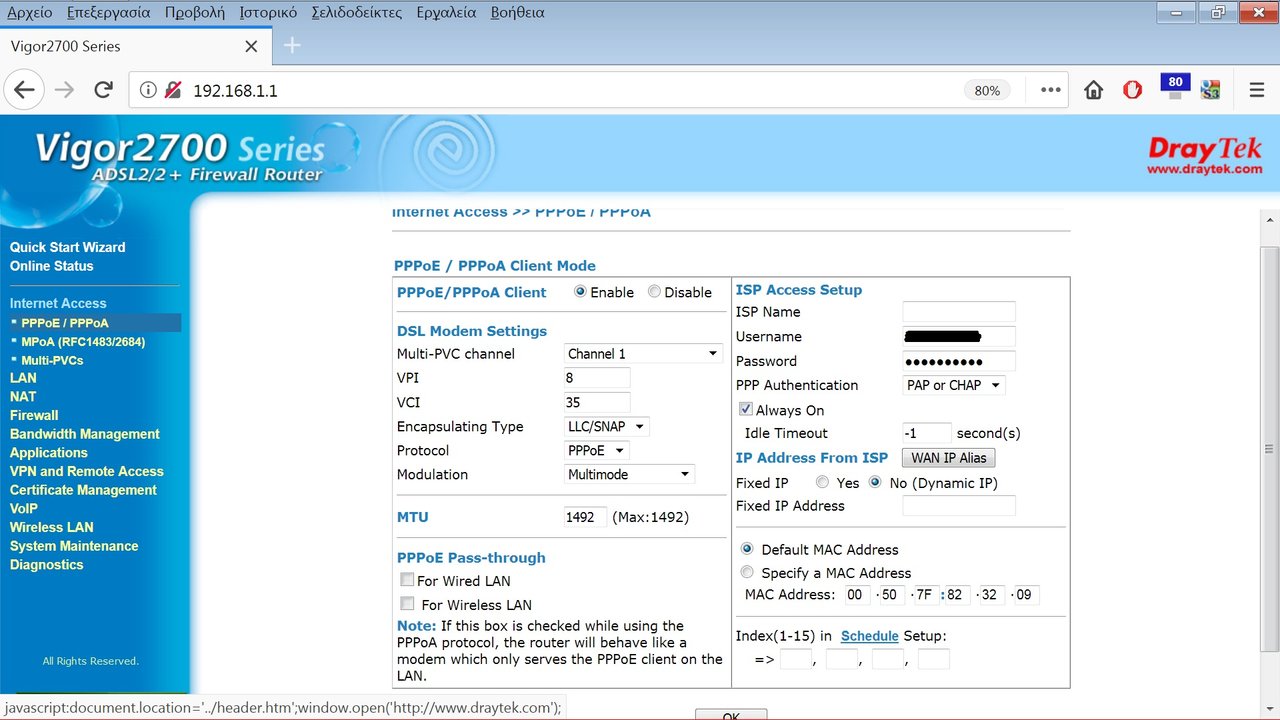Click the Home icon in toolbar
Viewport: 1280px width, 720px height.
click(1094, 90)
